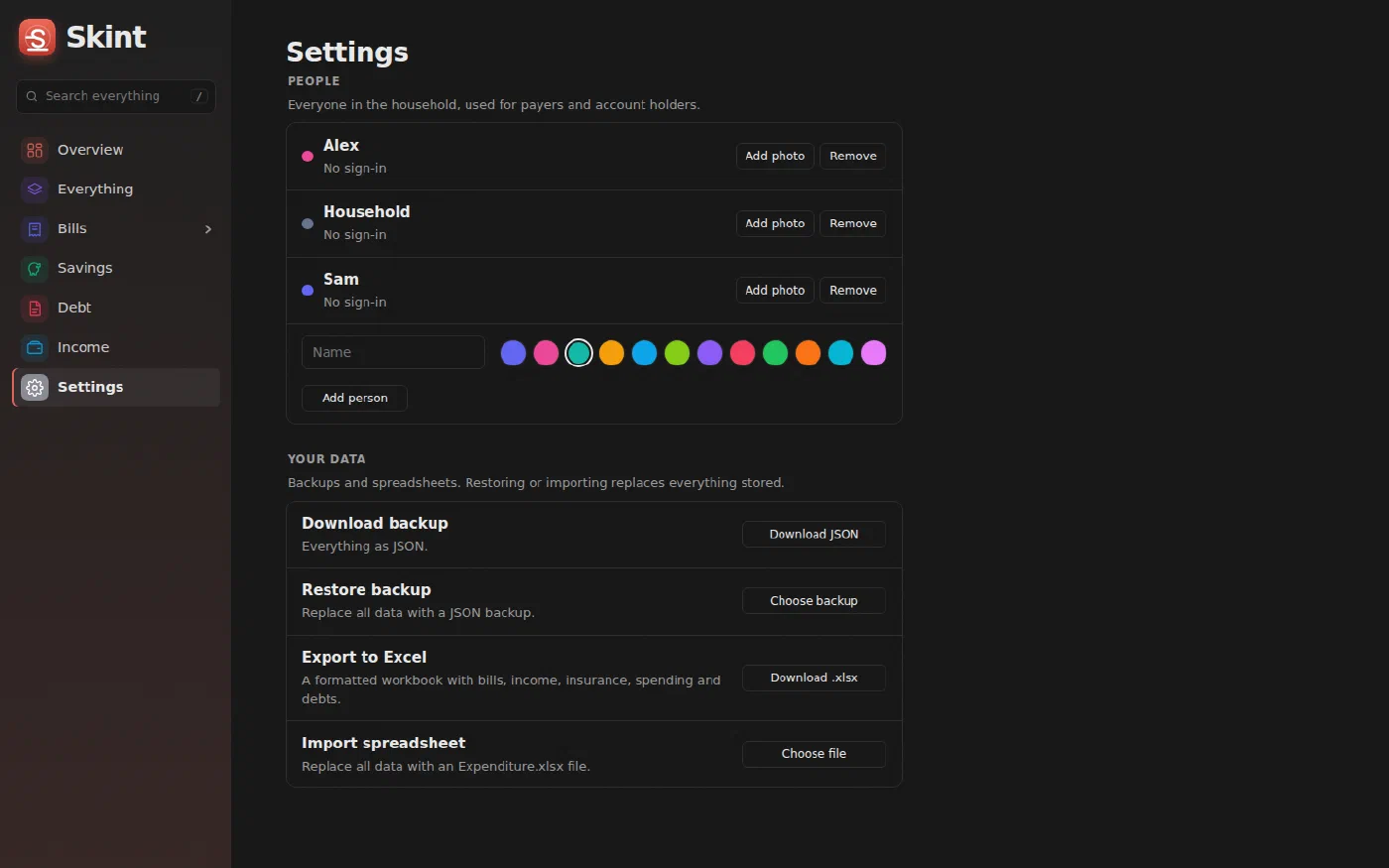Click Choose file for import spreadsheet
1389x868 pixels.
(x=814, y=754)
